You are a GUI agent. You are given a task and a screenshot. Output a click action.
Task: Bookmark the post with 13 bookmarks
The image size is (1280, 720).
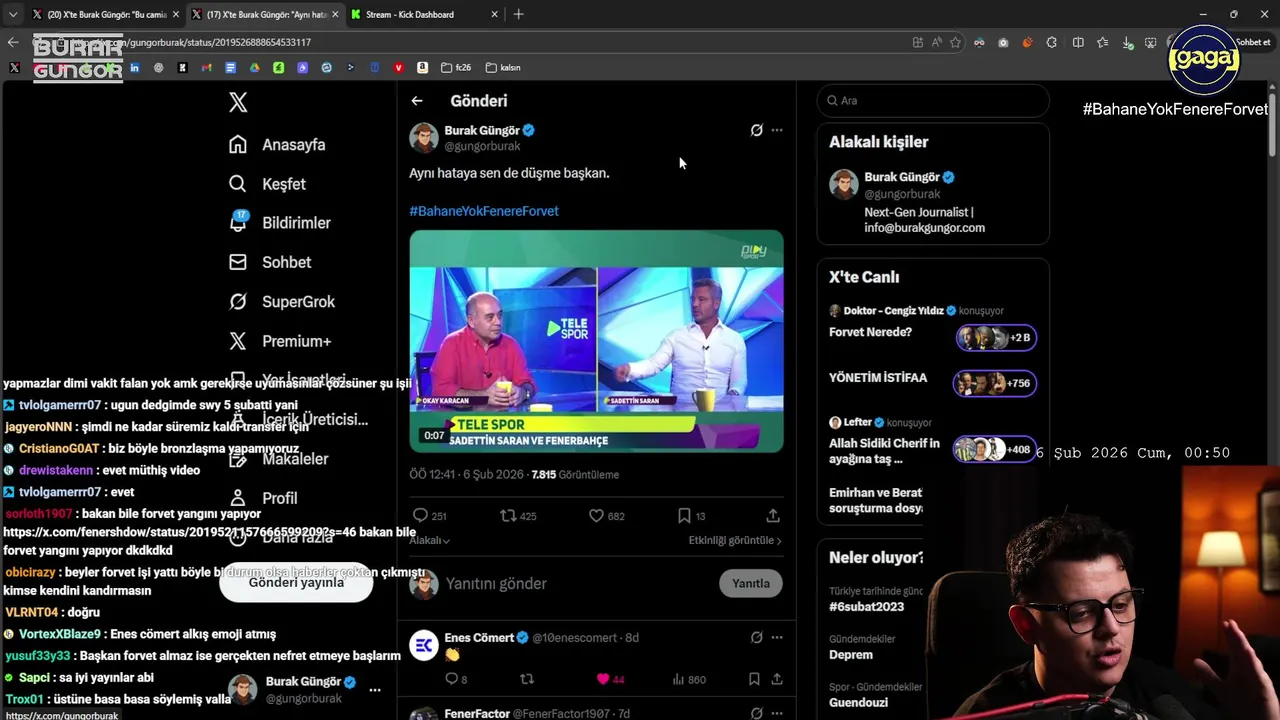691,516
